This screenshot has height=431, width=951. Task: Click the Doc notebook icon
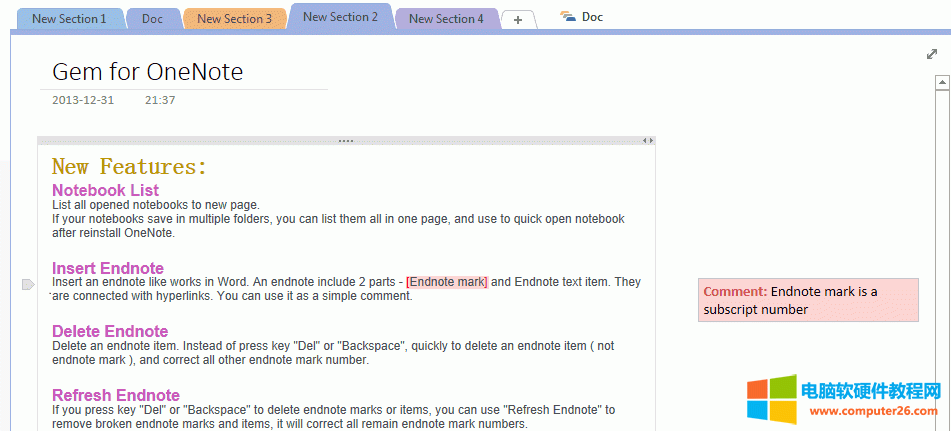pos(568,17)
